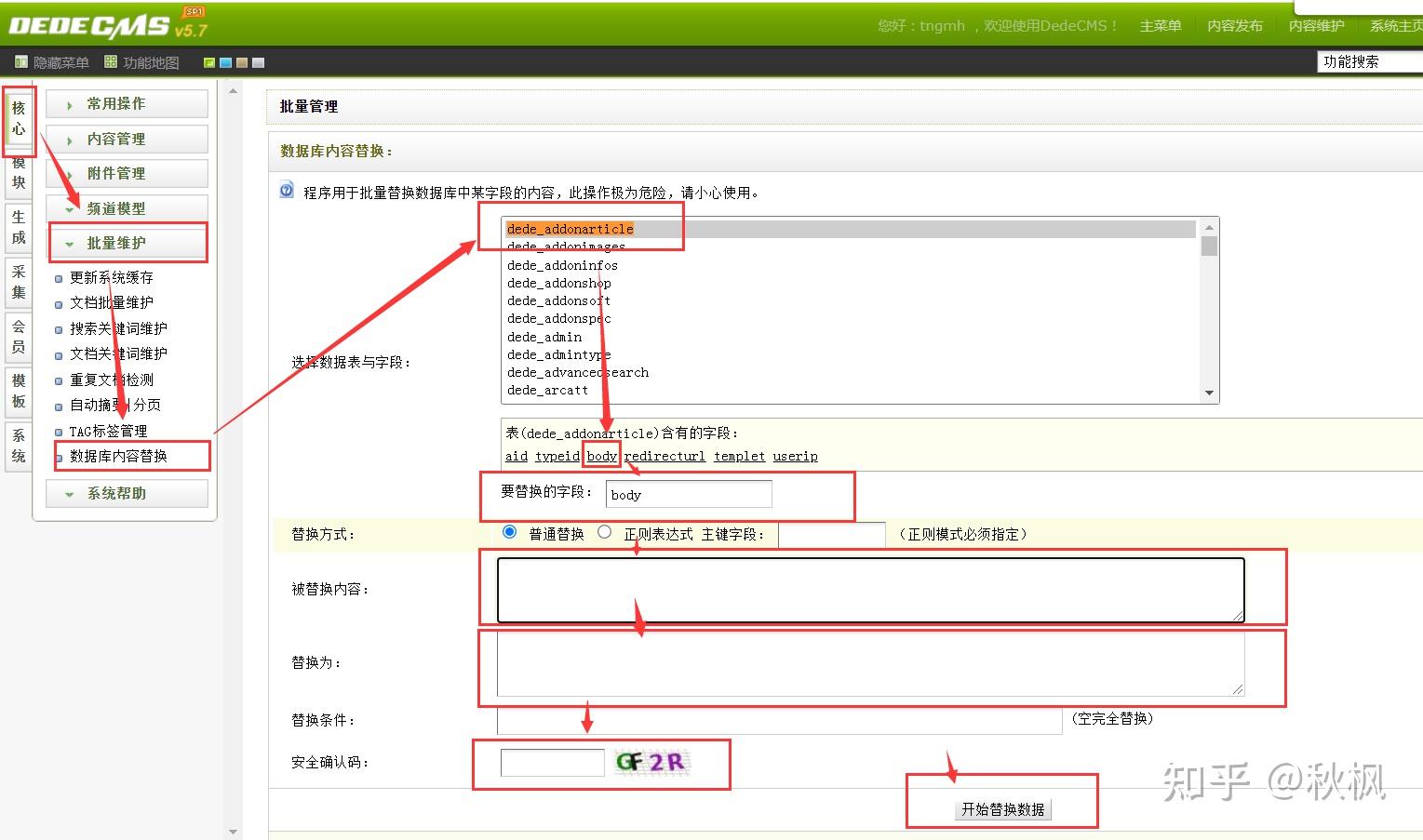Open the 采集 side tab
The width and height of the screenshot is (1423, 840).
[x=19, y=282]
